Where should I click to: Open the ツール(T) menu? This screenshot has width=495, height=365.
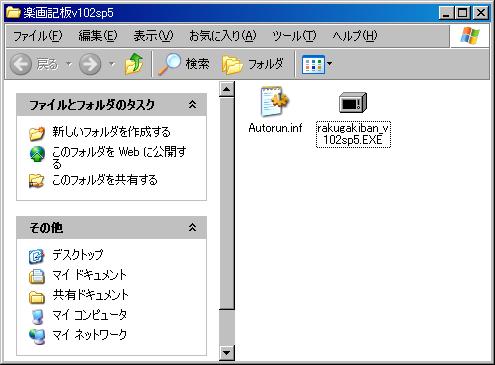point(294,36)
